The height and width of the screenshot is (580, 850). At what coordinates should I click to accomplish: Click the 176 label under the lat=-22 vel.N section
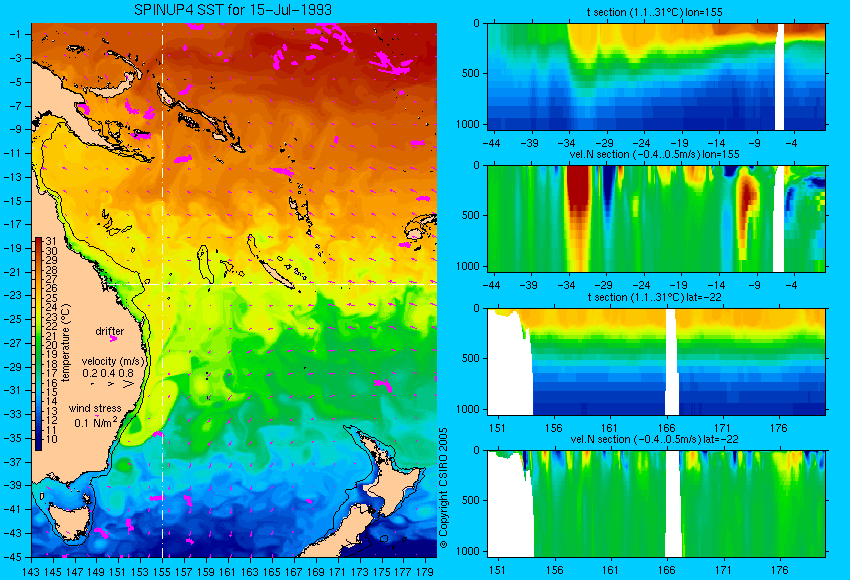coord(779,570)
